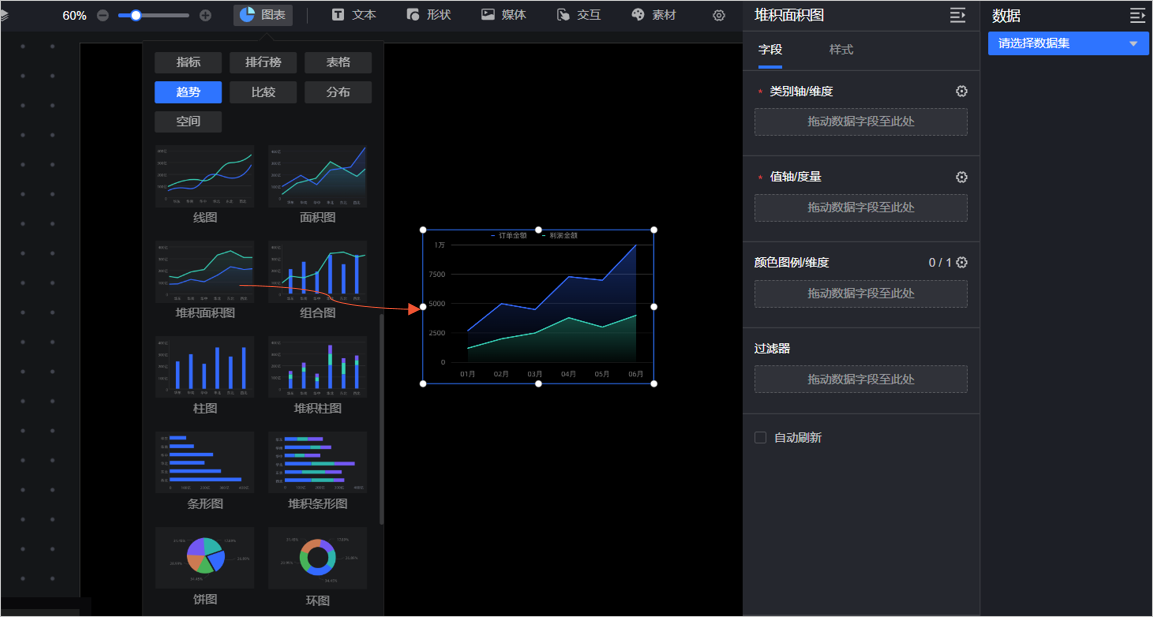Choose the 堆积柱图 stacked column thumbnail
The width and height of the screenshot is (1153, 617).
318,367
